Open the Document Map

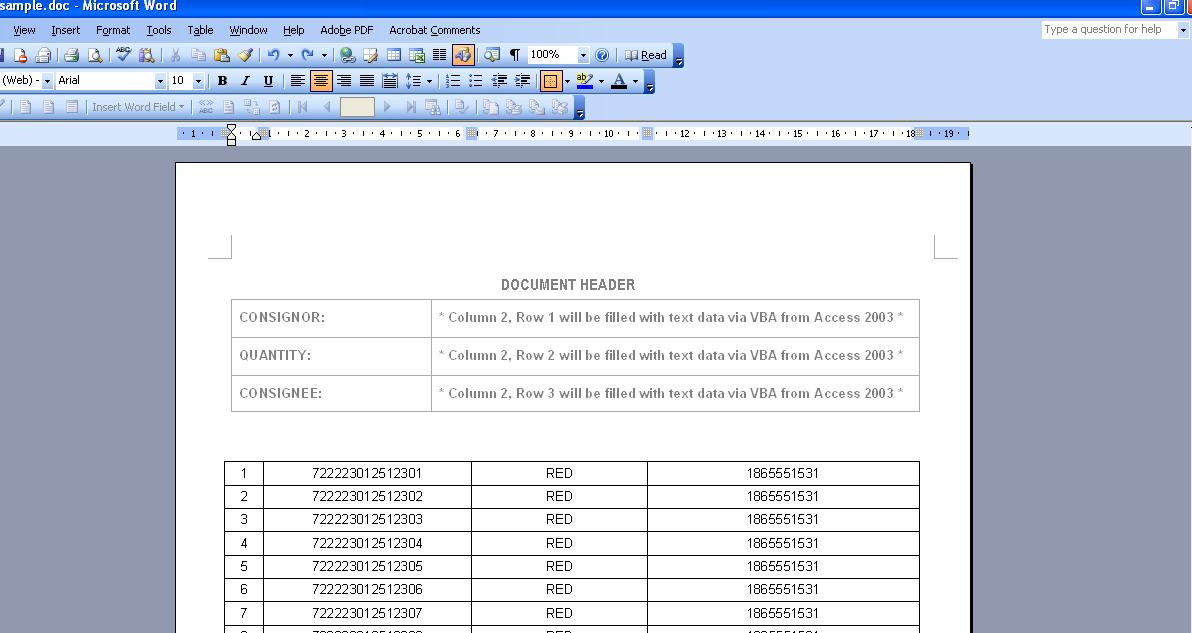pos(490,55)
